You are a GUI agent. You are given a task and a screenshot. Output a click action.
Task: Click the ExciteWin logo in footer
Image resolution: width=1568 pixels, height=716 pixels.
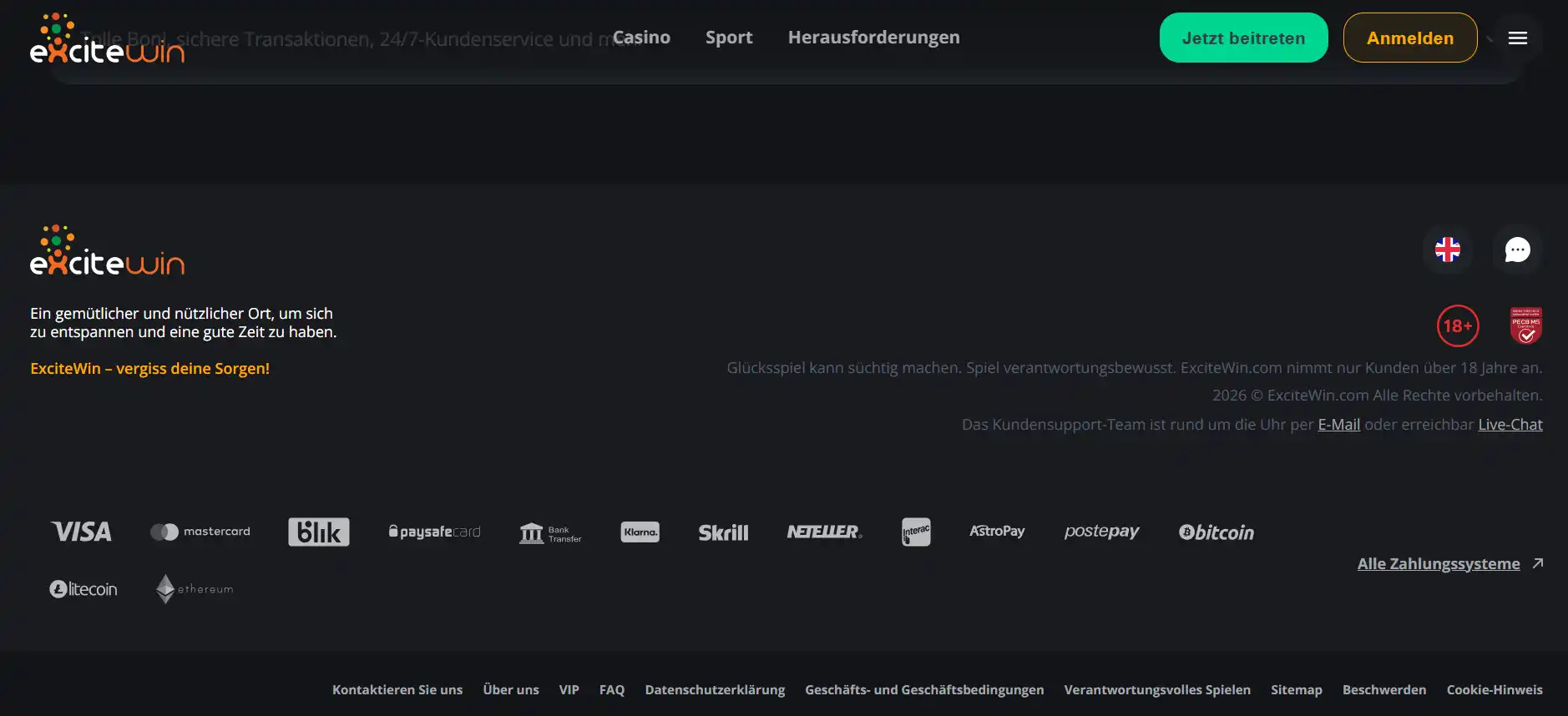pyautogui.click(x=107, y=250)
